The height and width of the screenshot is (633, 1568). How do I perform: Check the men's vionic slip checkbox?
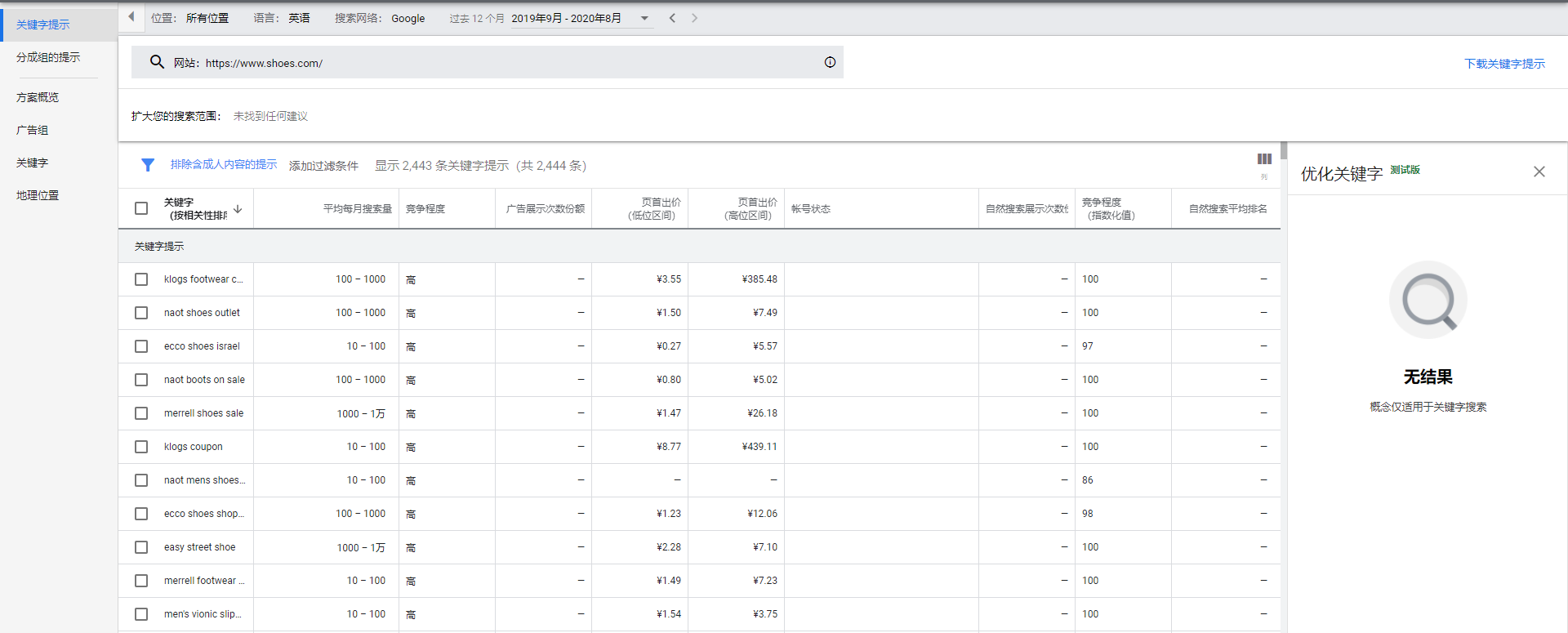coord(141,614)
